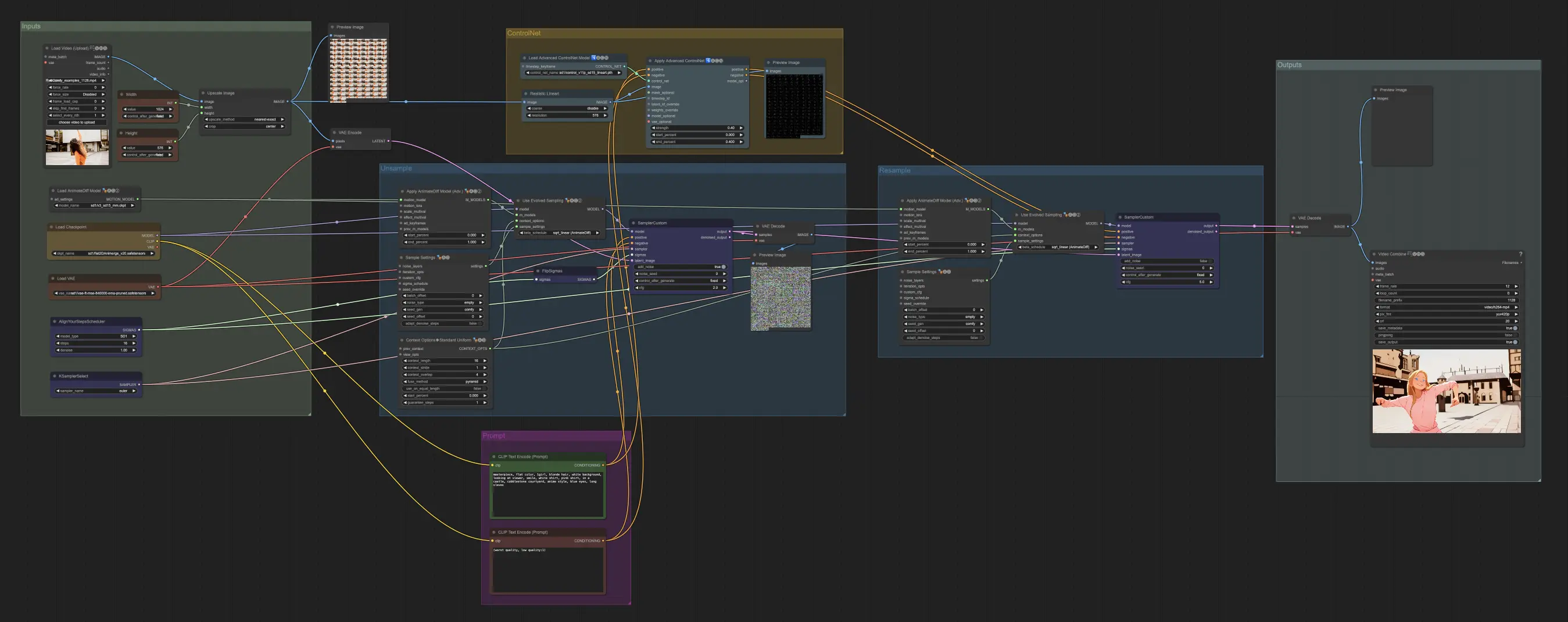Select the Inputs group title

point(31,26)
